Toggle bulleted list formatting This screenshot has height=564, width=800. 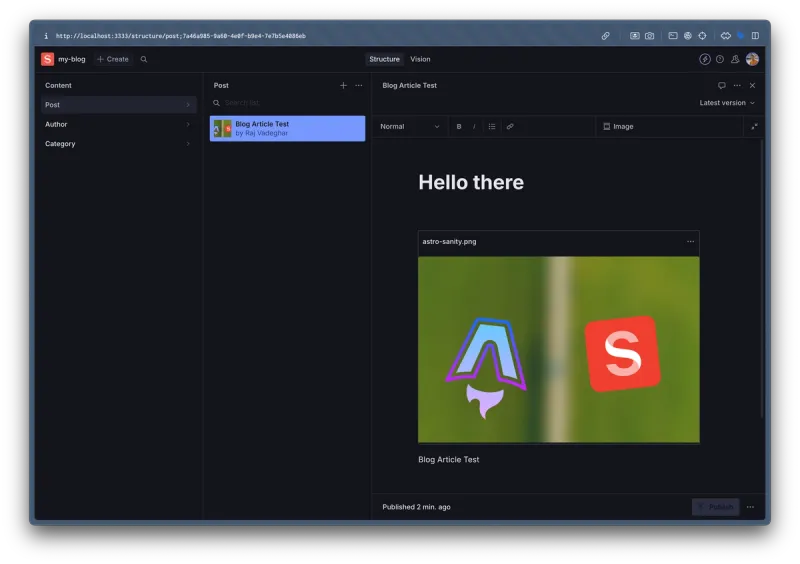[492, 127]
